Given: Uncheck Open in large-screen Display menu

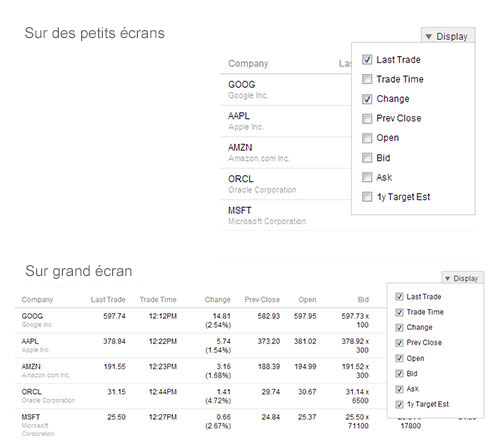Looking at the screenshot, I should [399, 358].
